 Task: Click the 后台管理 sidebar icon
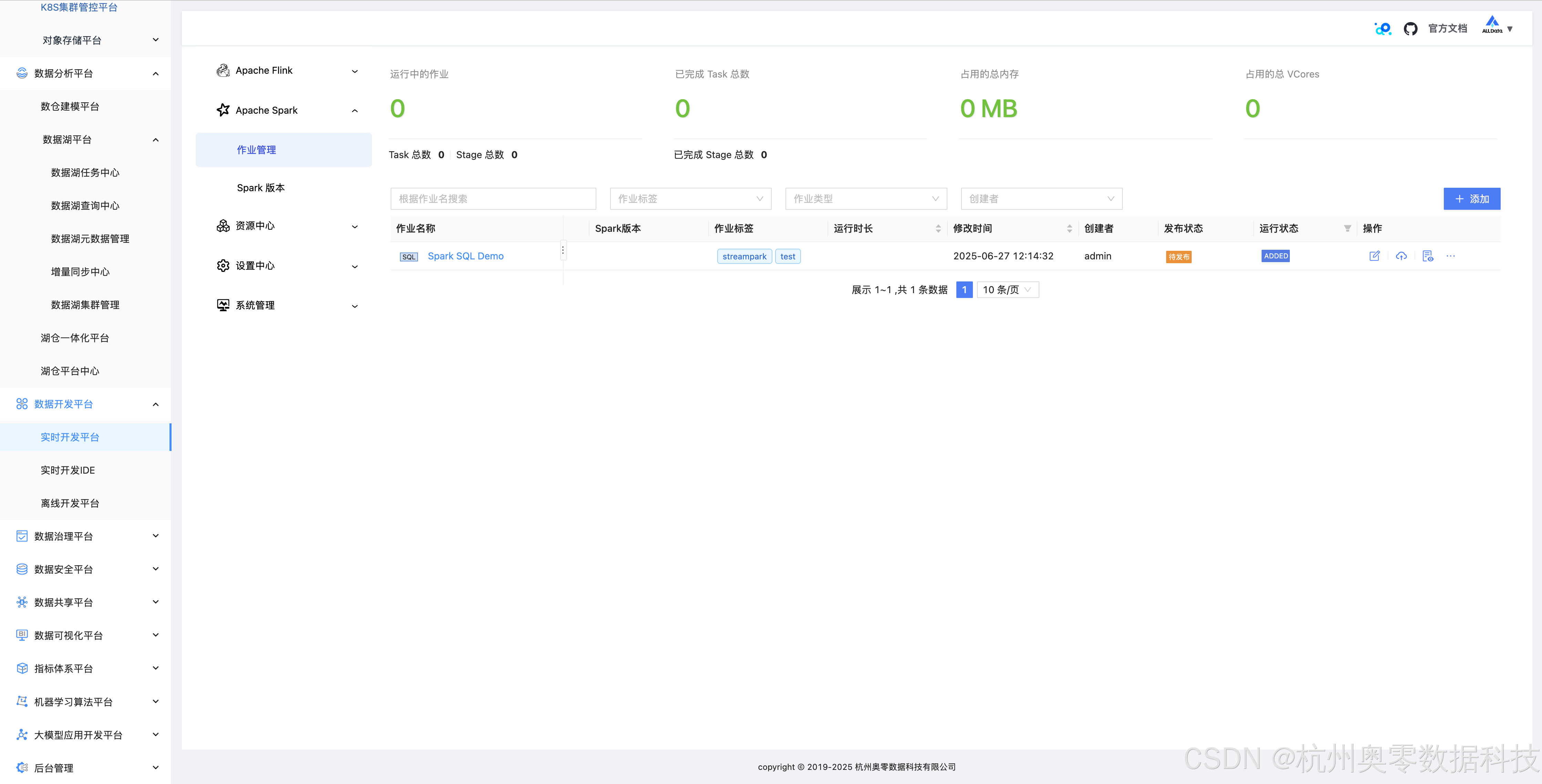[x=22, y=768]
